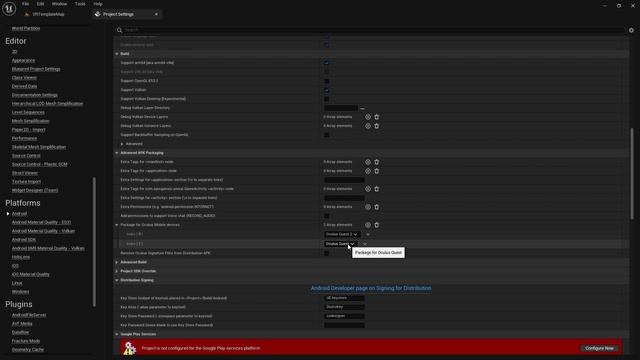Viewport: 640px width, 360px height.
Task: Enable Support Backbuffer Sampling on OpenGL
Action: click(327, 135)
